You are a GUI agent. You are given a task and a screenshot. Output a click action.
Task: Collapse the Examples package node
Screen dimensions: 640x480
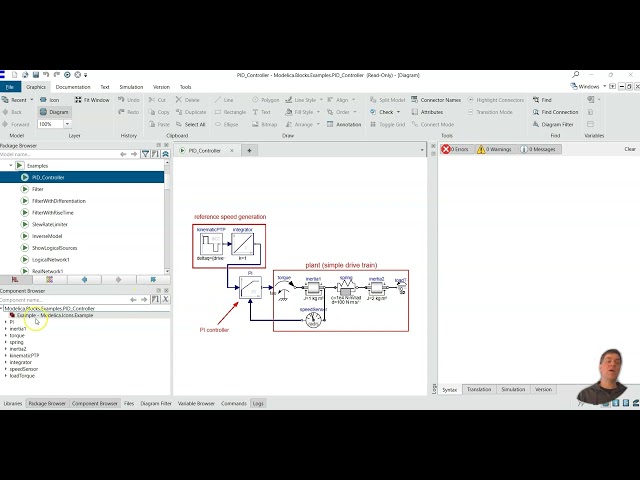11,166
